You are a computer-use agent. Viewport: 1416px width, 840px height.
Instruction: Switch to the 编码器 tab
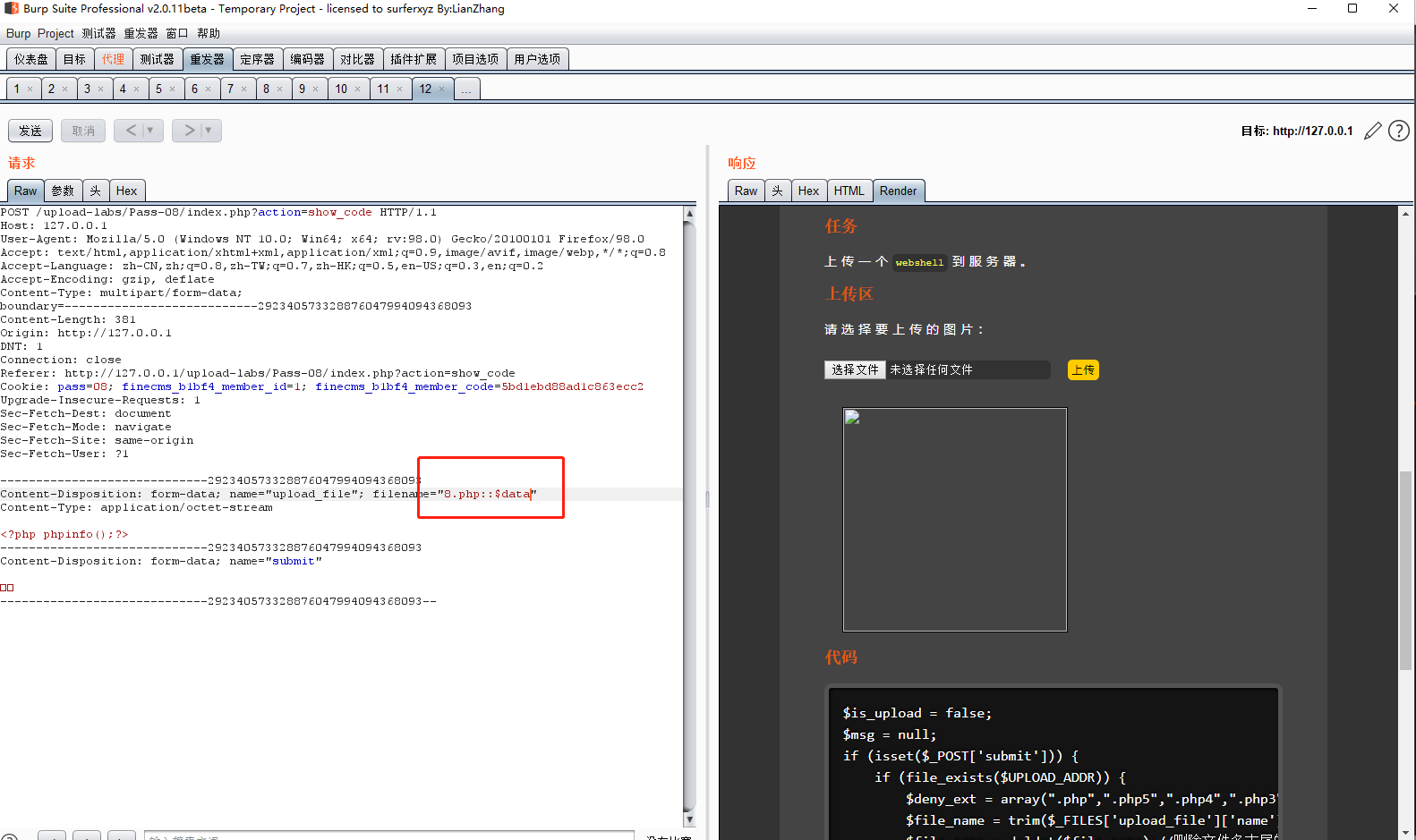(x=308, y=59)
